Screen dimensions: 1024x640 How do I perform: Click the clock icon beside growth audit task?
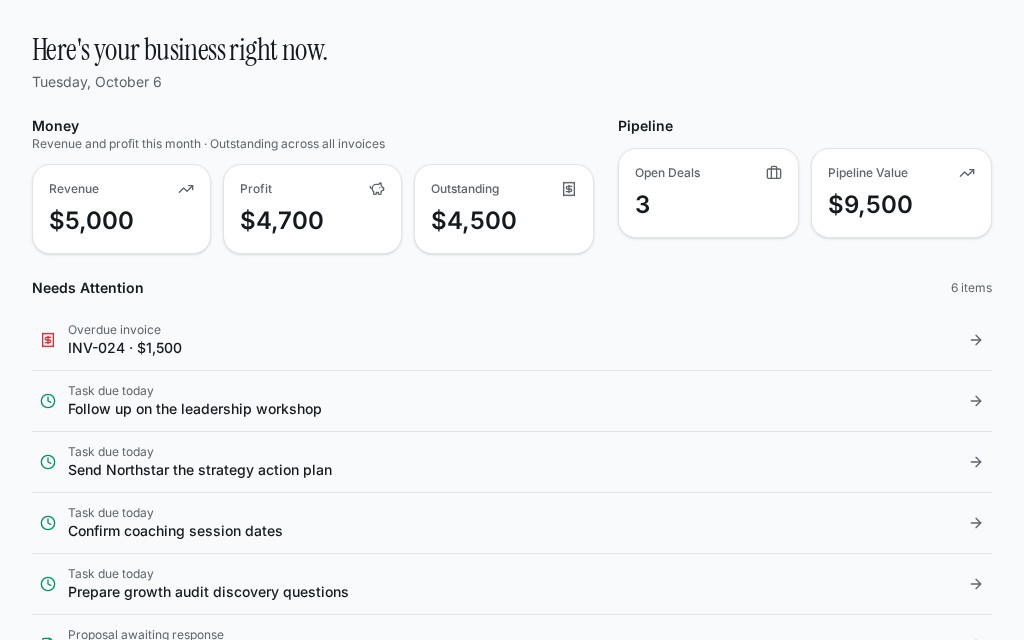click(48, 584)
